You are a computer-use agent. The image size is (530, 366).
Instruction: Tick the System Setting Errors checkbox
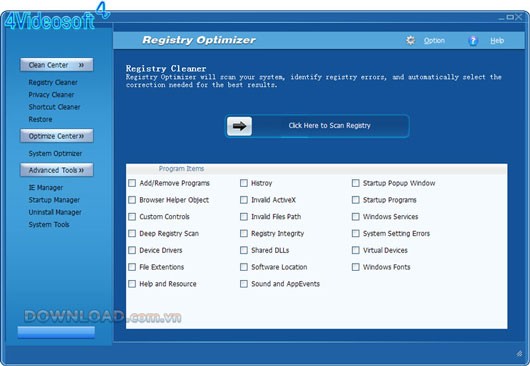[x=356, y=234]
